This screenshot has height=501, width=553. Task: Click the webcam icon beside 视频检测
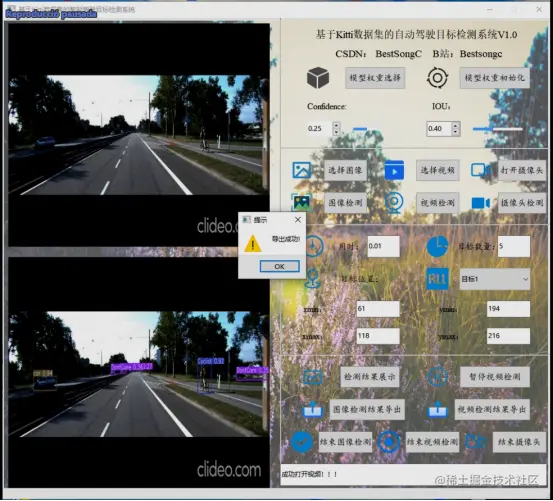394,202
